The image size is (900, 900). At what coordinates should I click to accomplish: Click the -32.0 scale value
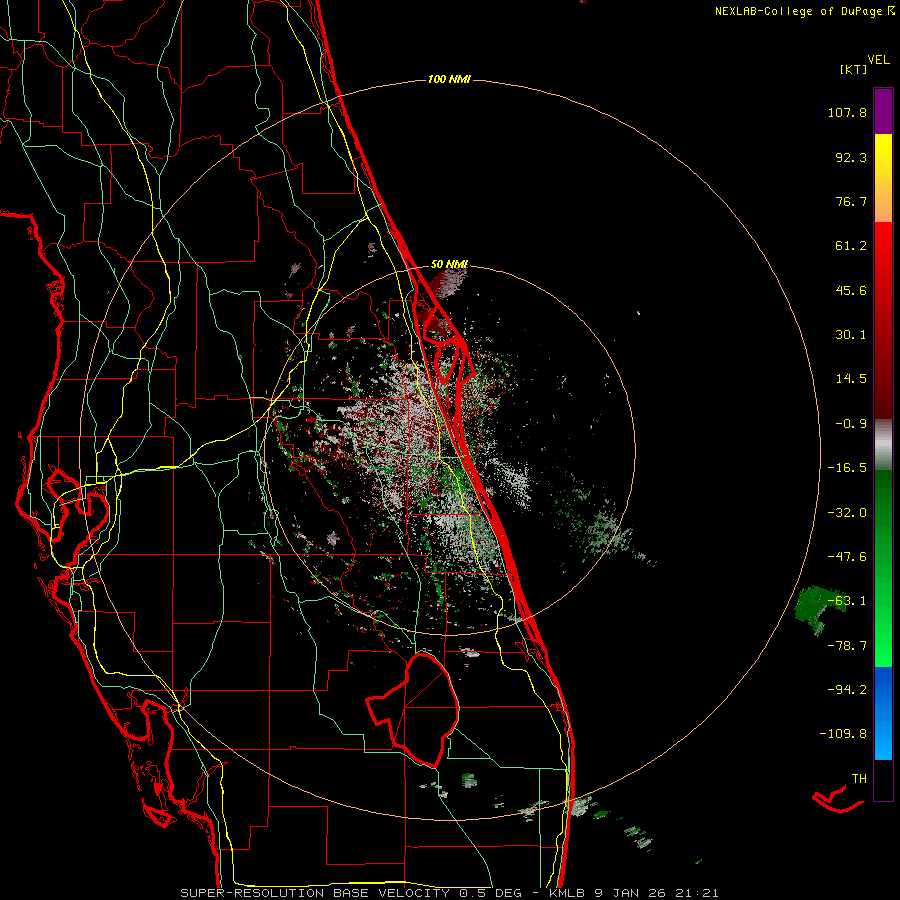click(x=847, y=513)
